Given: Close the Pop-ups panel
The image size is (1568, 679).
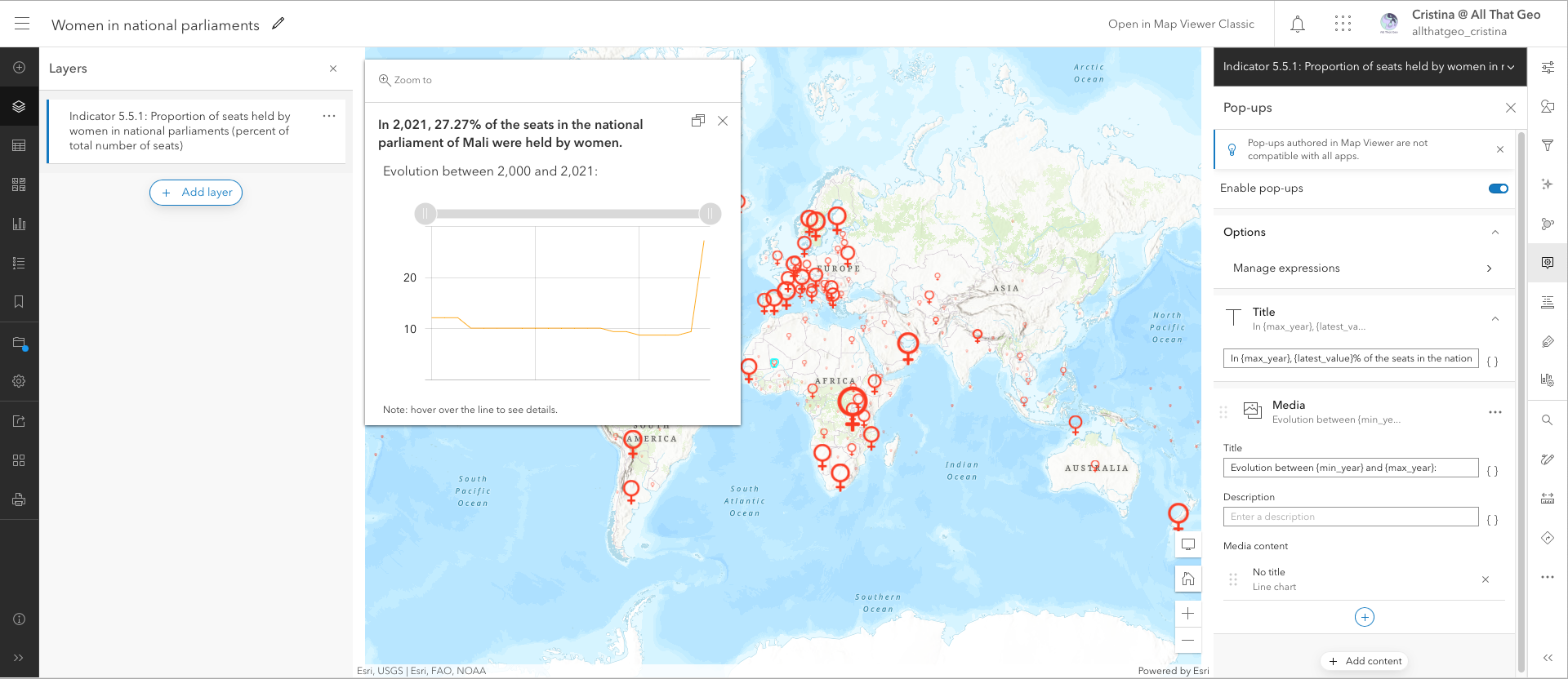Looking at the screenshot, I should (x=1511, y=108).
